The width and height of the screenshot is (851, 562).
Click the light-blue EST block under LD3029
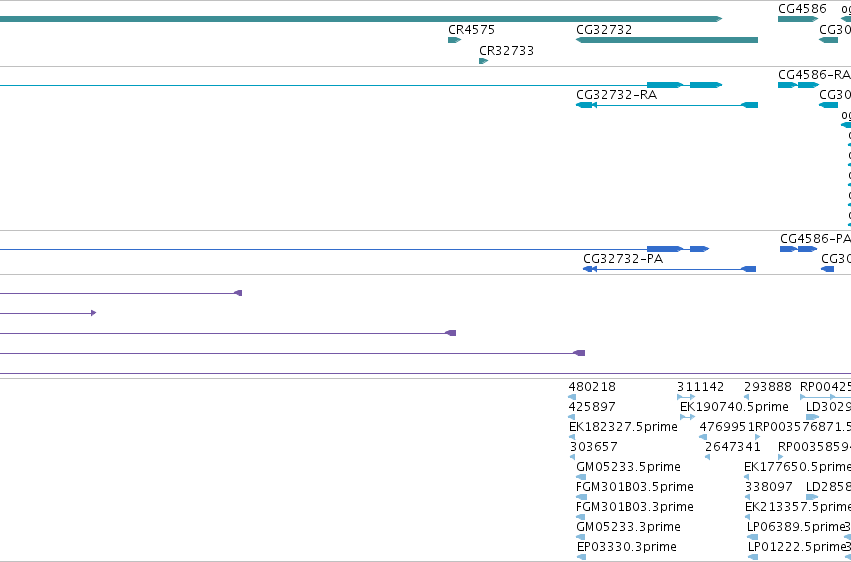[812, 417]
